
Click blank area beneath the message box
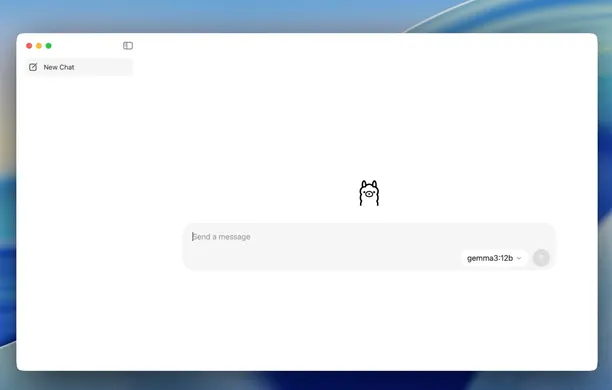tap(369, 320)
